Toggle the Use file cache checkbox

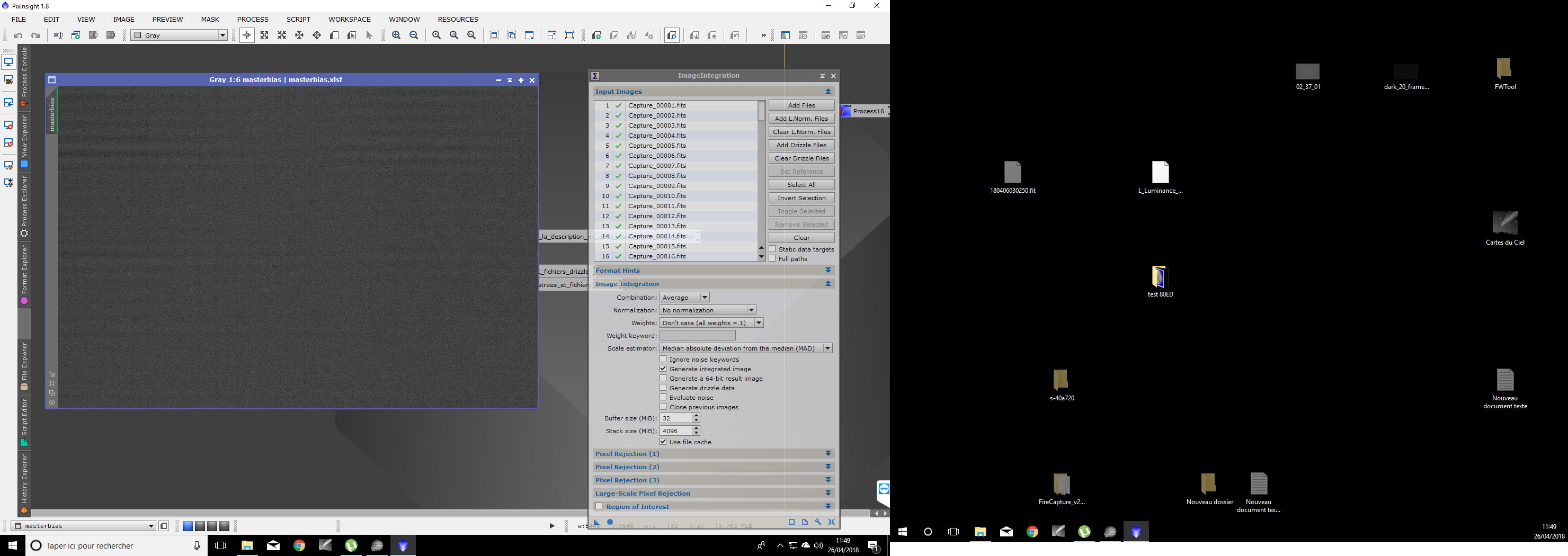pyautogui.click(x=663, y=442)
